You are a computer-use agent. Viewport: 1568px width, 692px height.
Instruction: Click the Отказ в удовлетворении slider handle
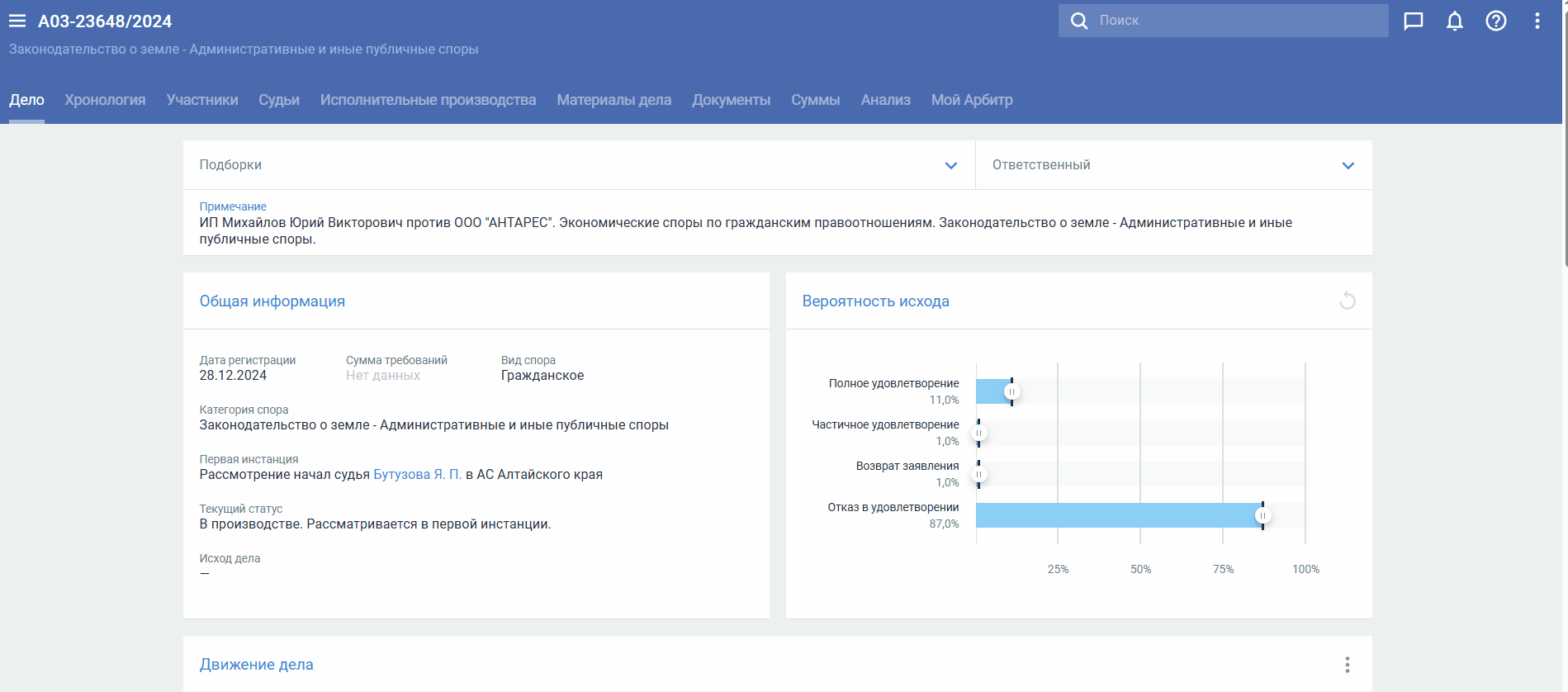1262,515
